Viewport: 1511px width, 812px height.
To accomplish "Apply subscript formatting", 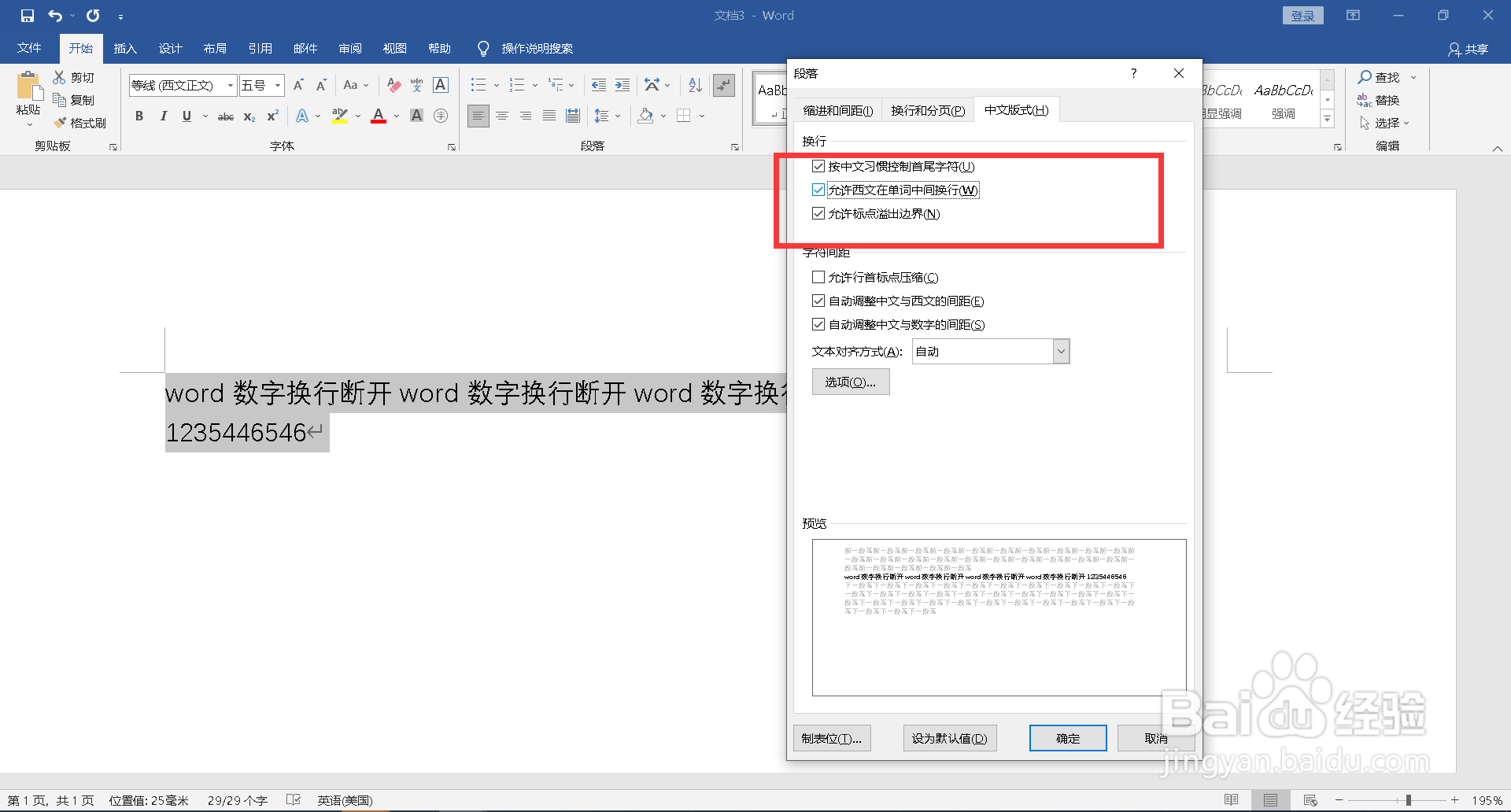I will pyautogui.click(x=249, y=116).
